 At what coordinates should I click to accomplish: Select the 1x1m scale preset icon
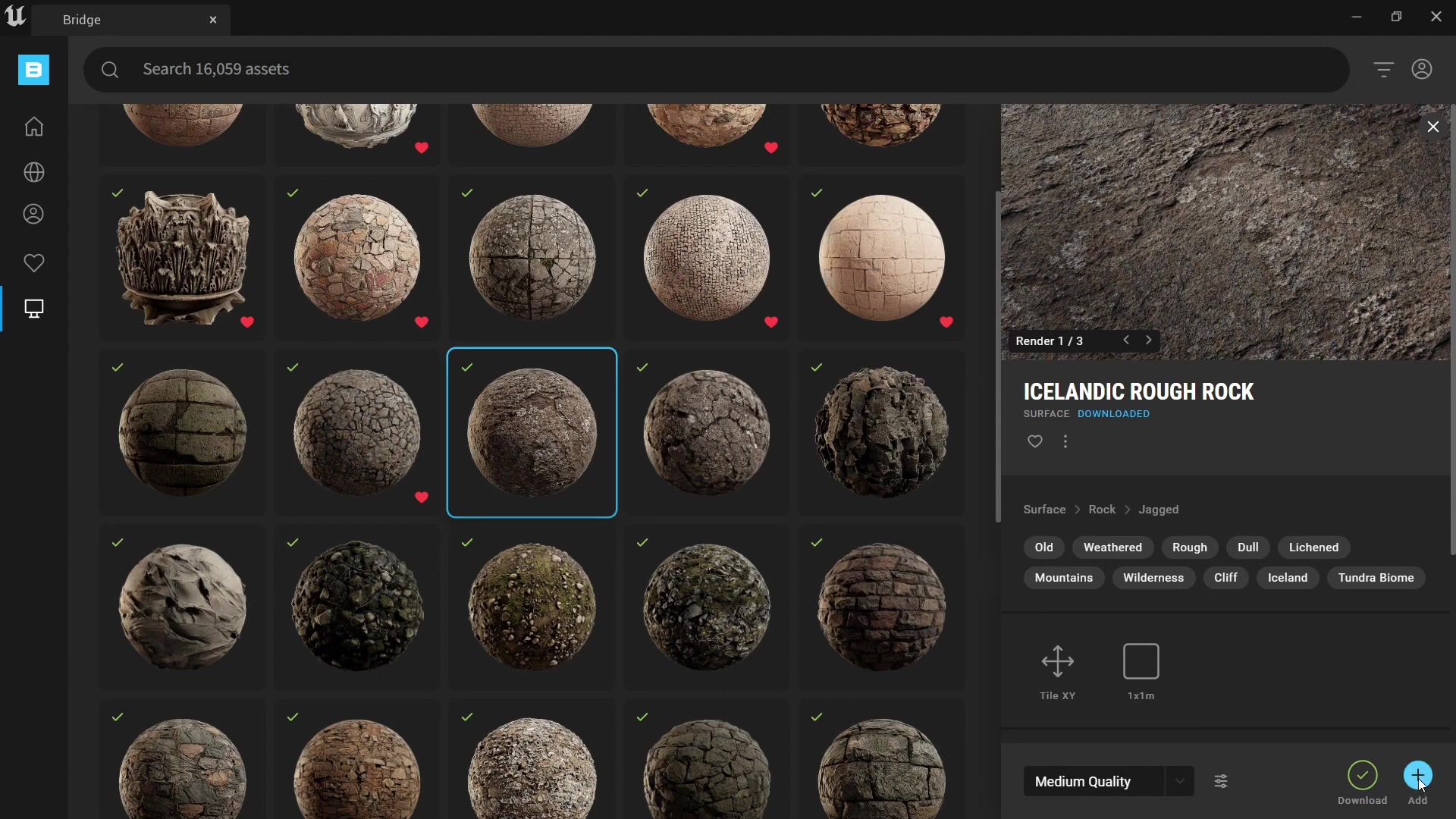1141,661
